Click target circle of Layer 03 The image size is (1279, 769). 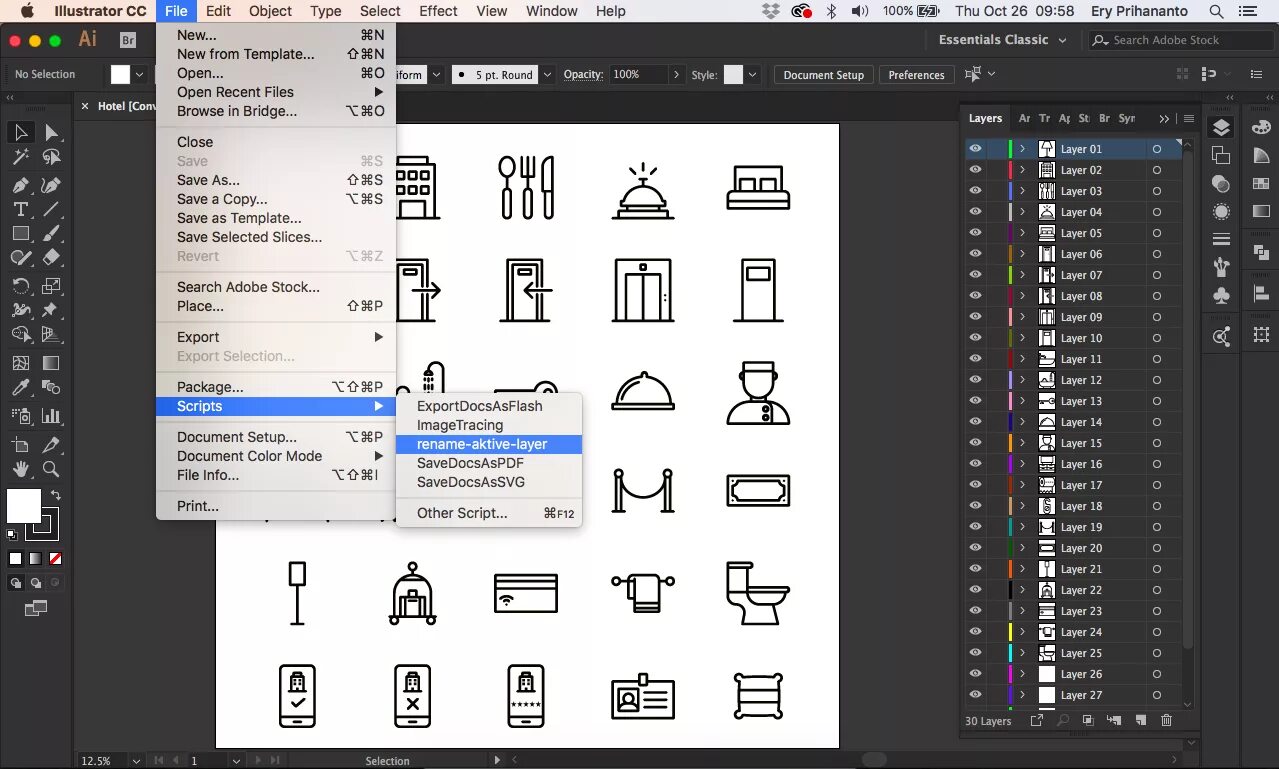click(1157, 191)
